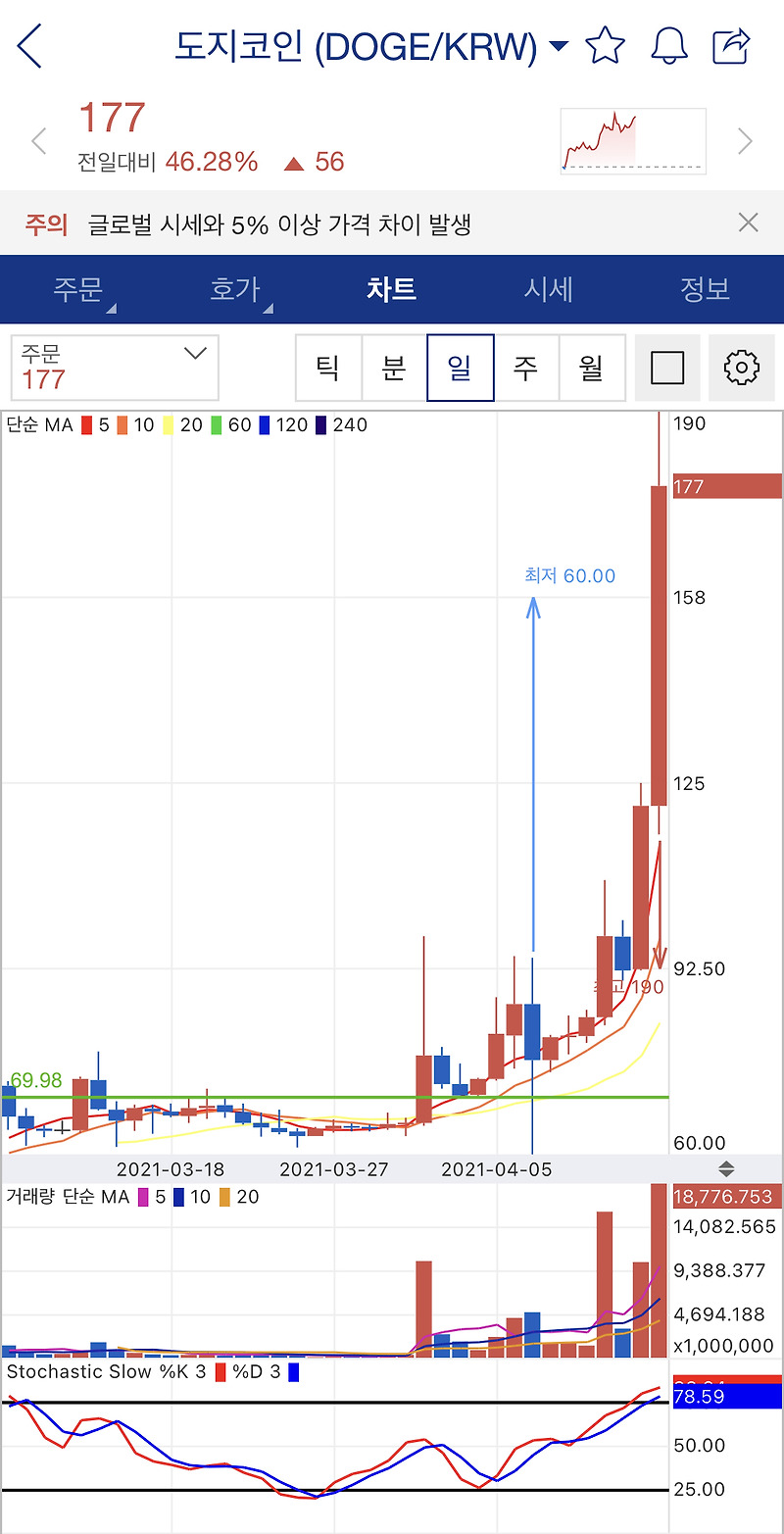Viewport: 784px width, 1534px height.
Task: Click the 2021-03-18 date label
Action: coord(171,1169)
